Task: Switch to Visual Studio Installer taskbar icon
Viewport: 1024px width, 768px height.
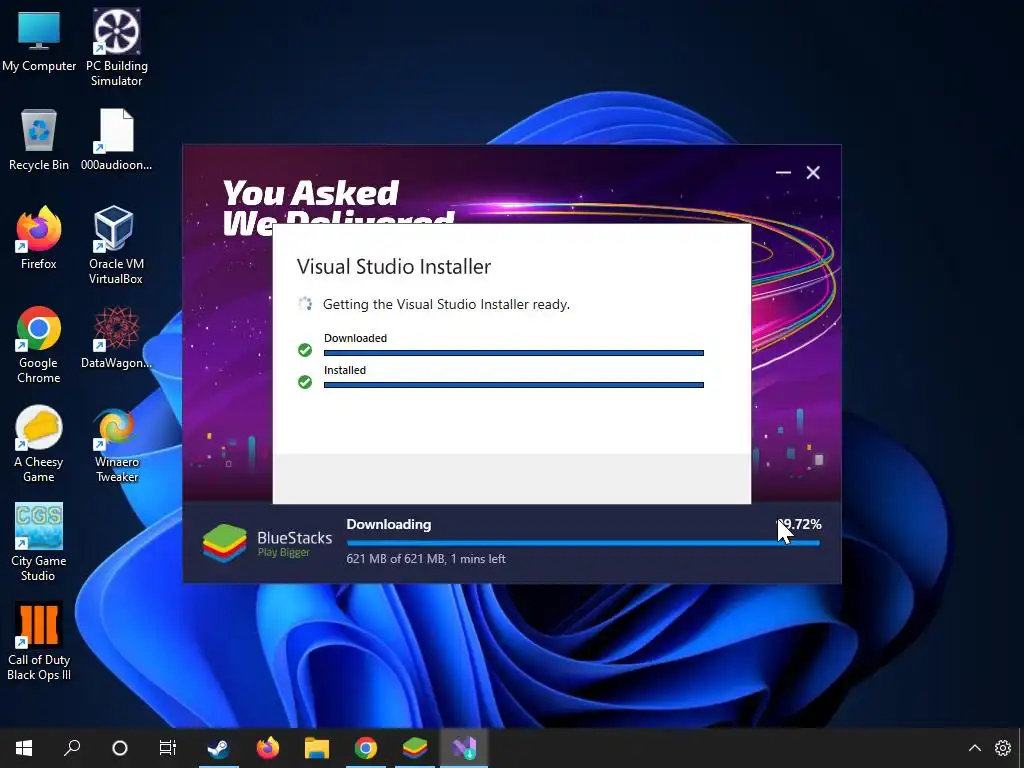Action: [464, 747]
